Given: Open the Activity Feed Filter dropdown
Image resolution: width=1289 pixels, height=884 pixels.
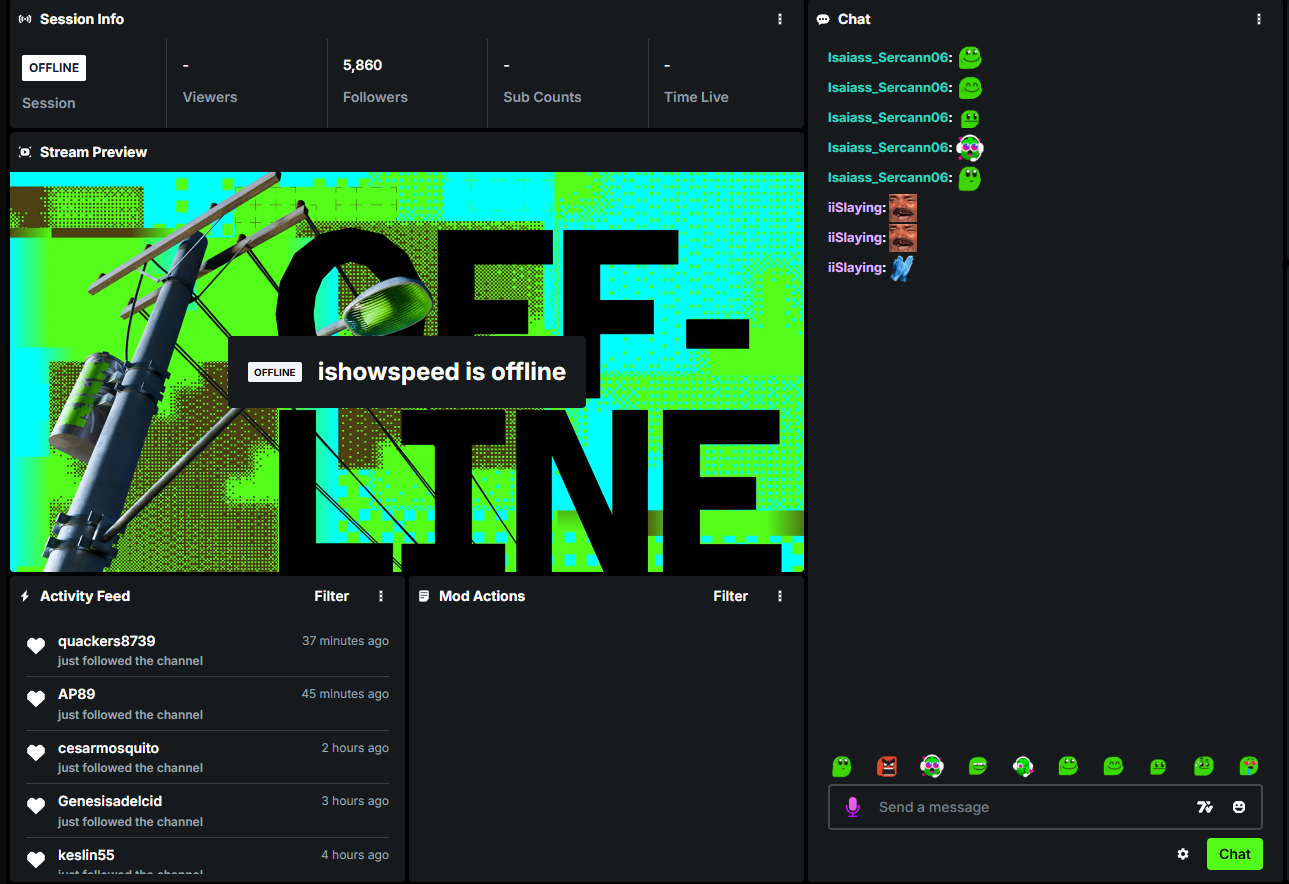Looking at the screenshot, I should coord(332,596).
